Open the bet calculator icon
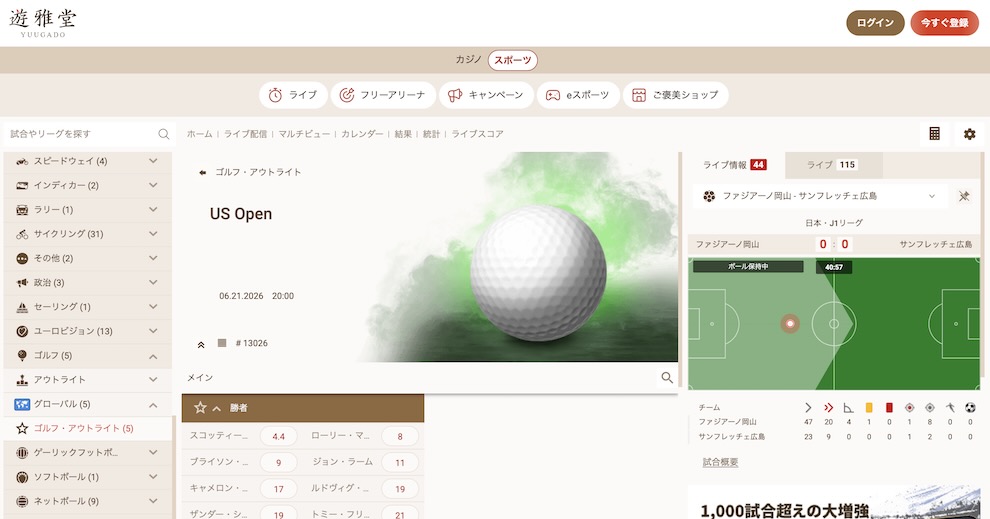This screenshot has height=519, width=990. pyautogui.click(x=934, y=134)
